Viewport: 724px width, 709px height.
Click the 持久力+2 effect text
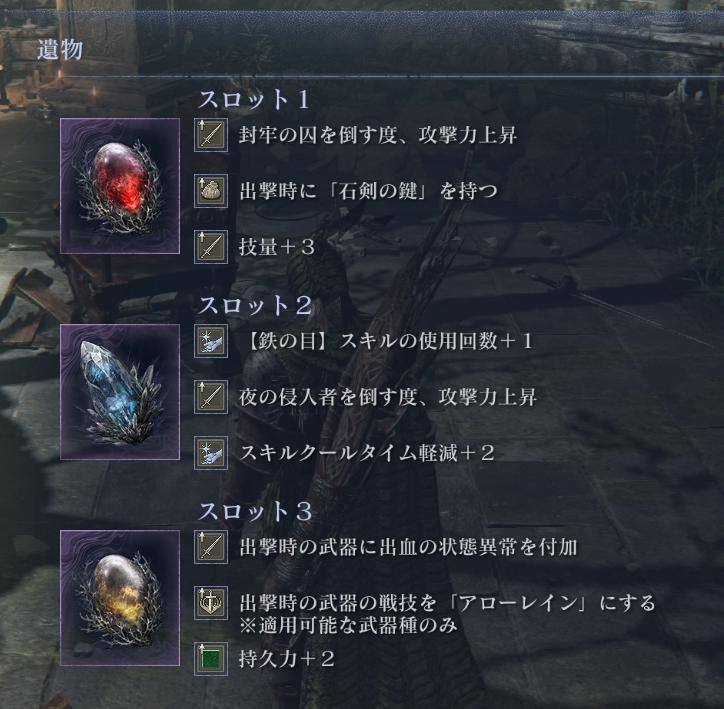coord(286,659)
